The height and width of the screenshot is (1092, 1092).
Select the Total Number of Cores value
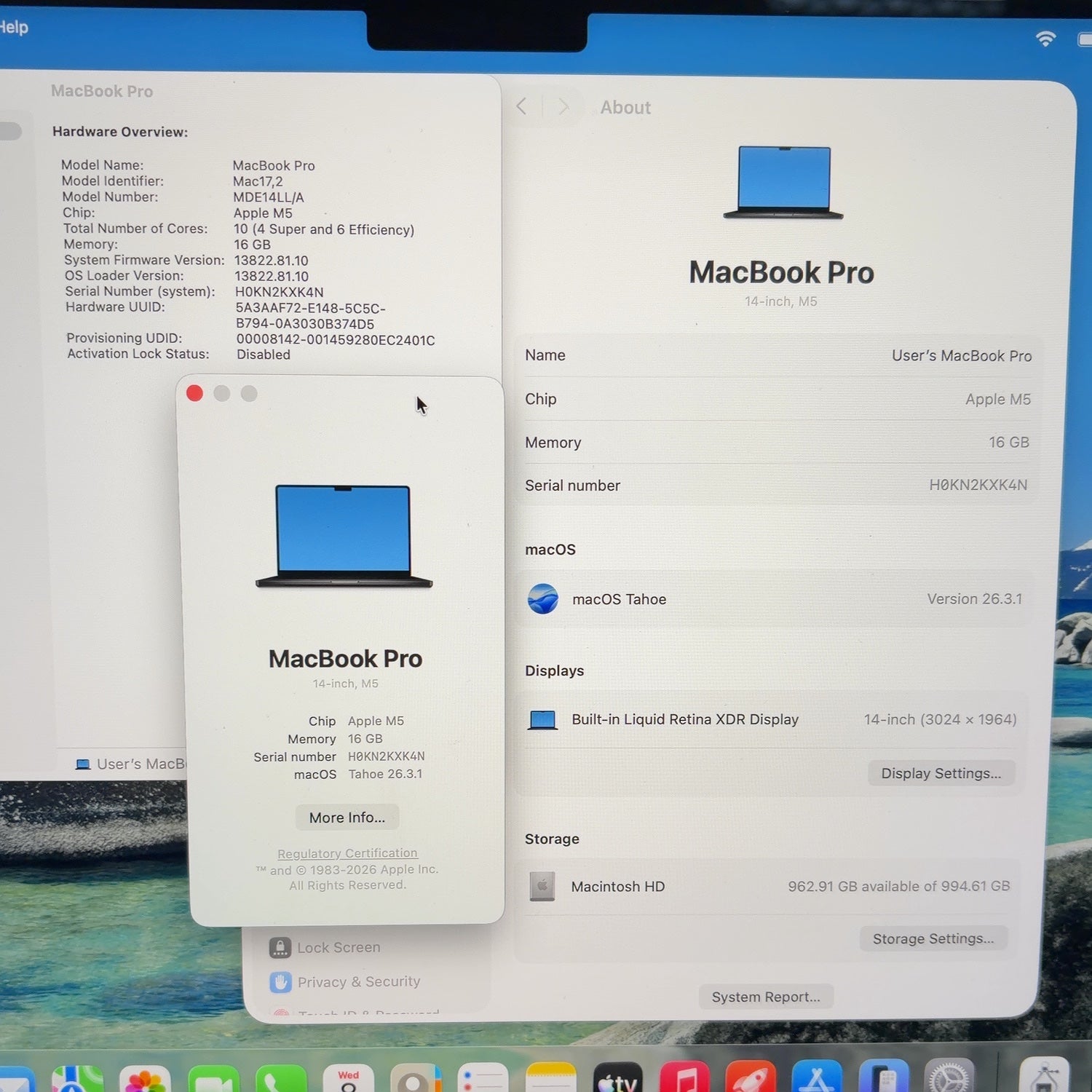(x=324, y=229)
